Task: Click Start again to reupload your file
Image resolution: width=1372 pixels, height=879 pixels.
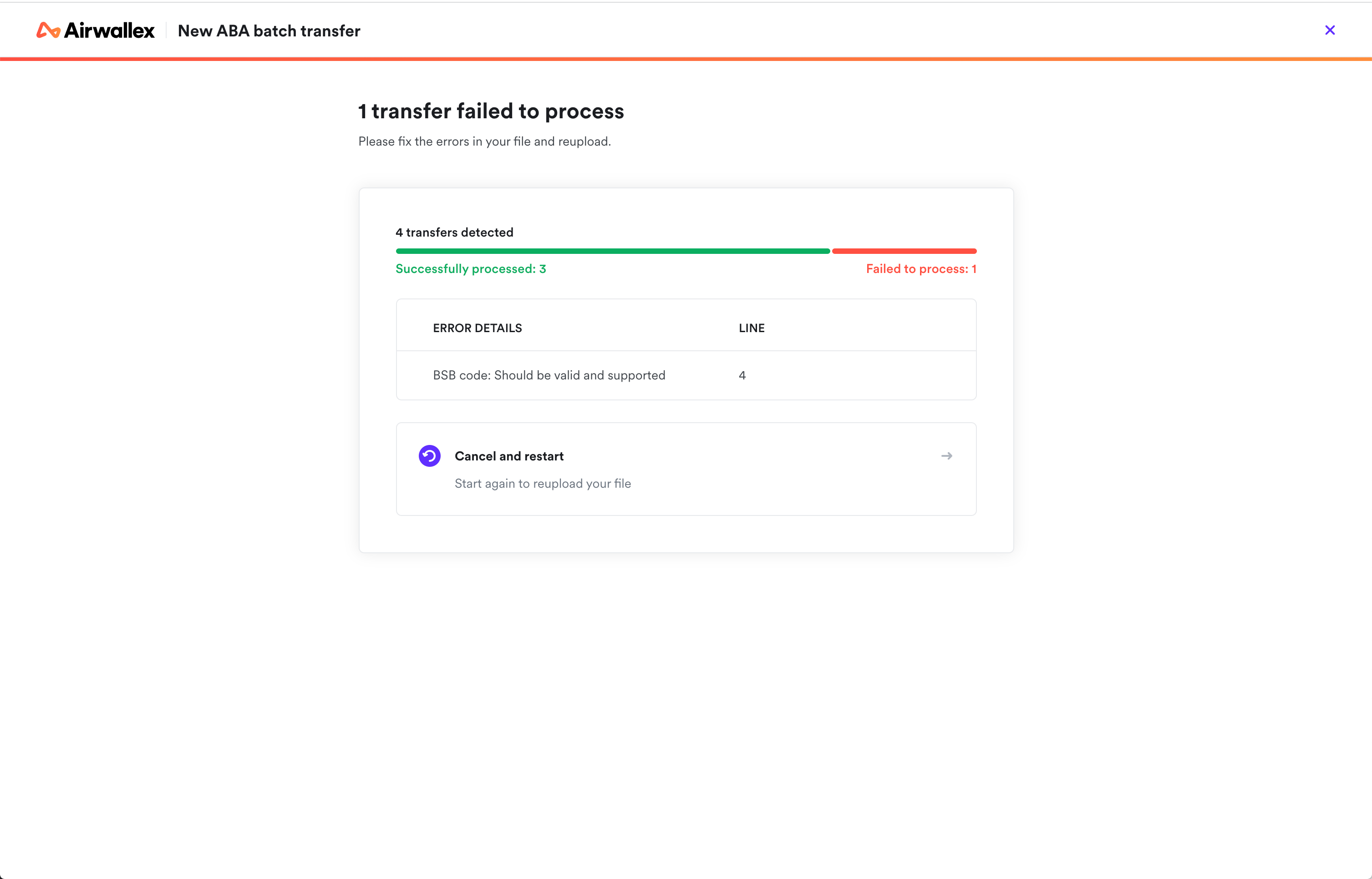Action: [x=543, y=484]
